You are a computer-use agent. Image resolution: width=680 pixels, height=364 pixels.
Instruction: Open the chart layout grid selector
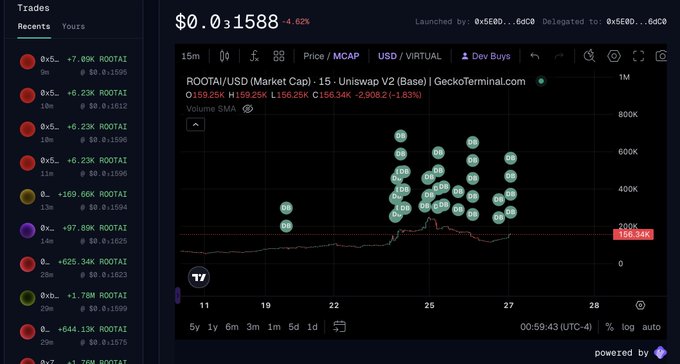click(278, 56)
